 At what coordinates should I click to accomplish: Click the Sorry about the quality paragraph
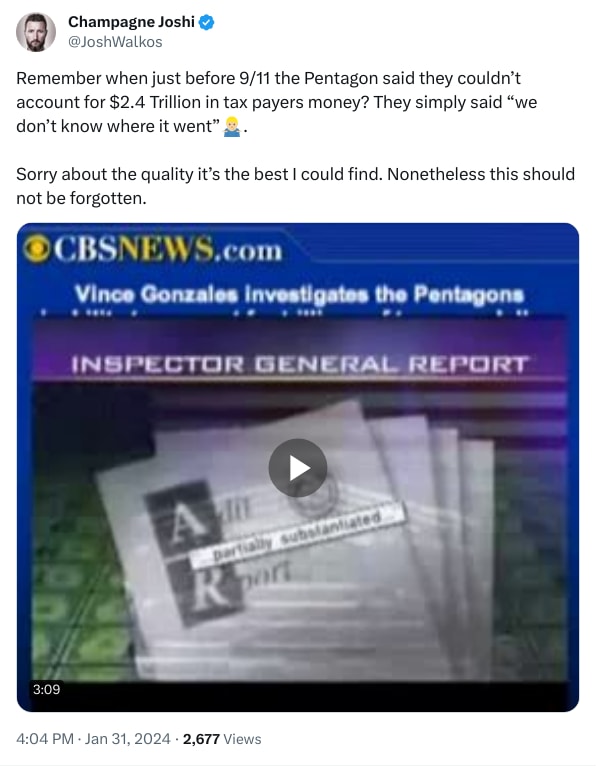pos(295,186)
